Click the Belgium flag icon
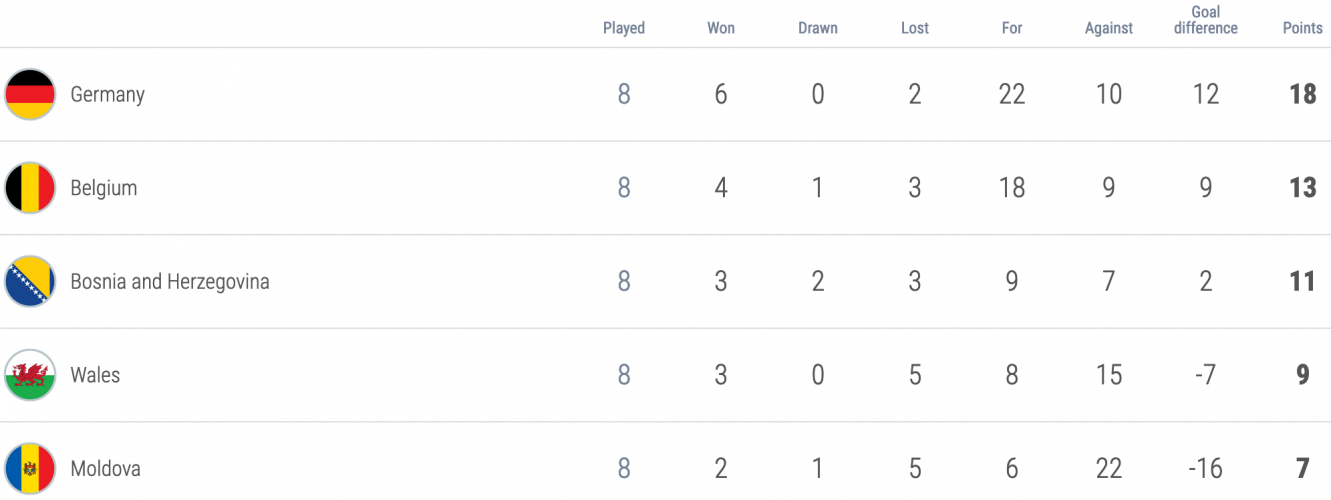Image resolution: width=1331 pixels, height=500 pixels. [30, 188]
